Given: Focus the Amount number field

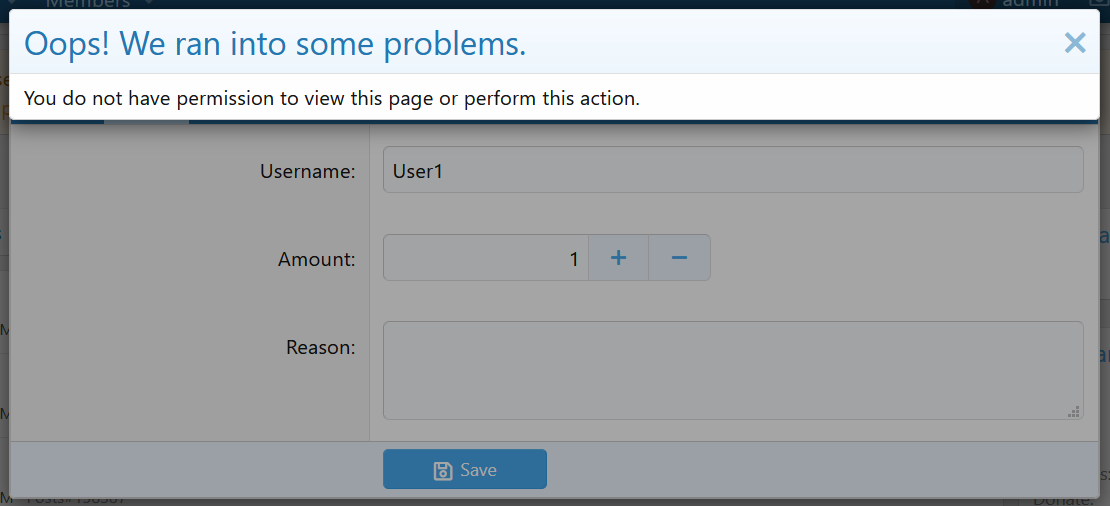Looking at the screenshot, I should coord(486,258).
